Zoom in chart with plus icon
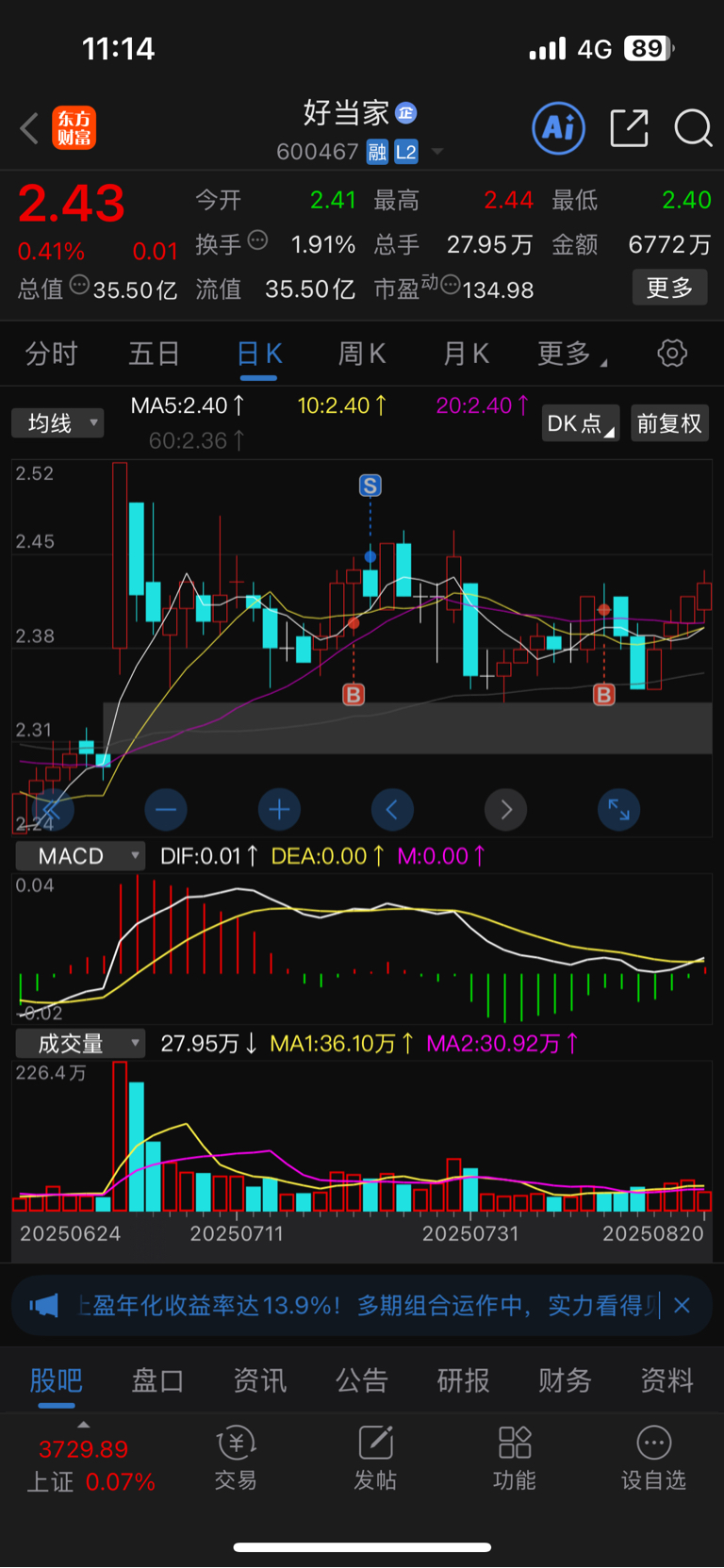The width and height of the screenshot is (724, 1568). coord(279,809)
